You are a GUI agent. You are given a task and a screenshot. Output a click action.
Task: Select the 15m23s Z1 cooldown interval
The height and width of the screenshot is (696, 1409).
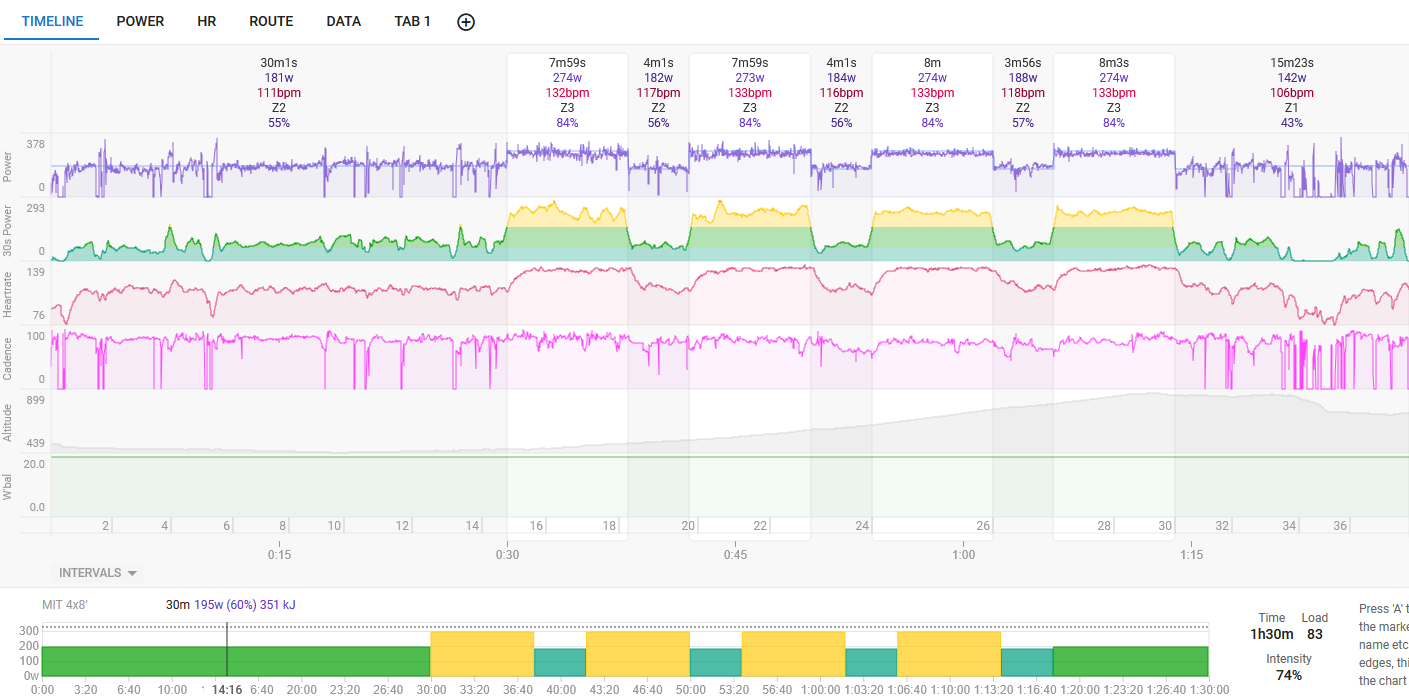click(x=1291, y=92)
